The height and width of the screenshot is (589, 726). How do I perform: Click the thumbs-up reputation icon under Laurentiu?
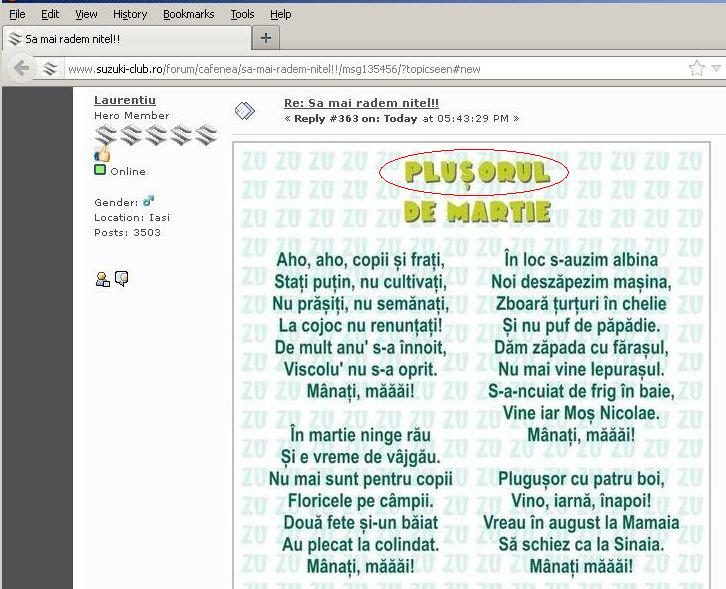point(102,153)
